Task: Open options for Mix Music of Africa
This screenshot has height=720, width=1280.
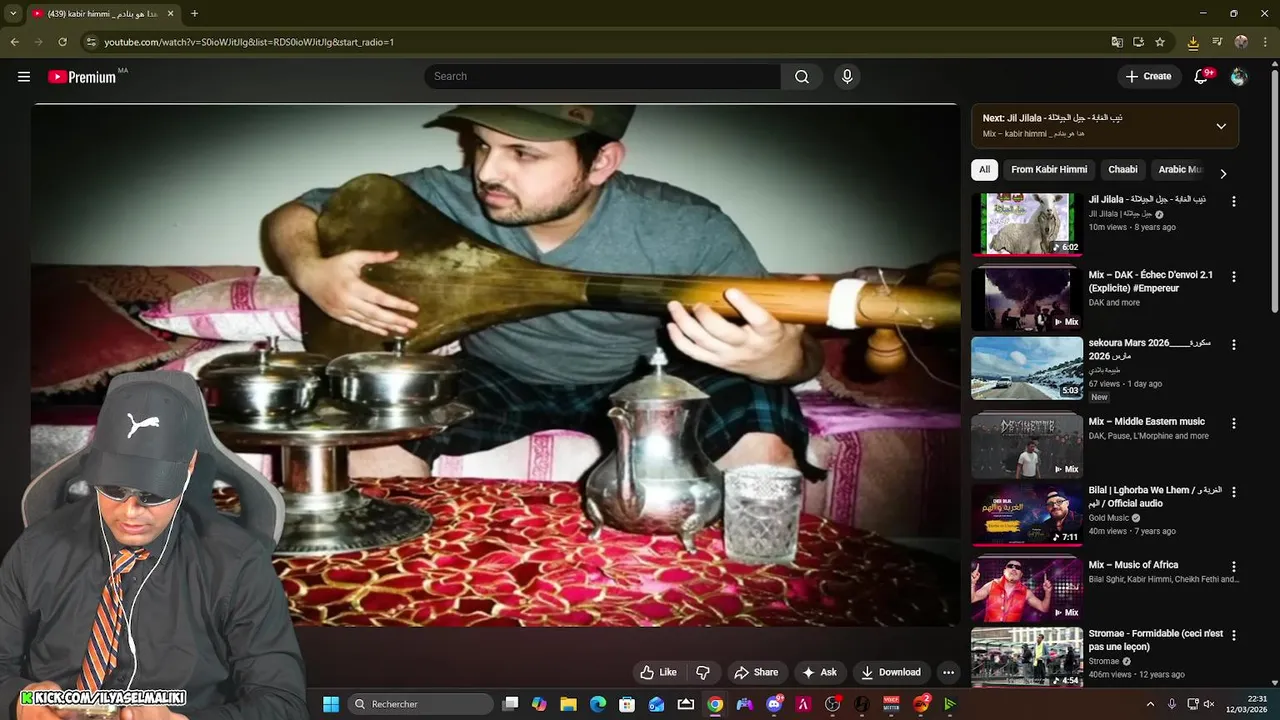Action: [x=1233, y=566]
